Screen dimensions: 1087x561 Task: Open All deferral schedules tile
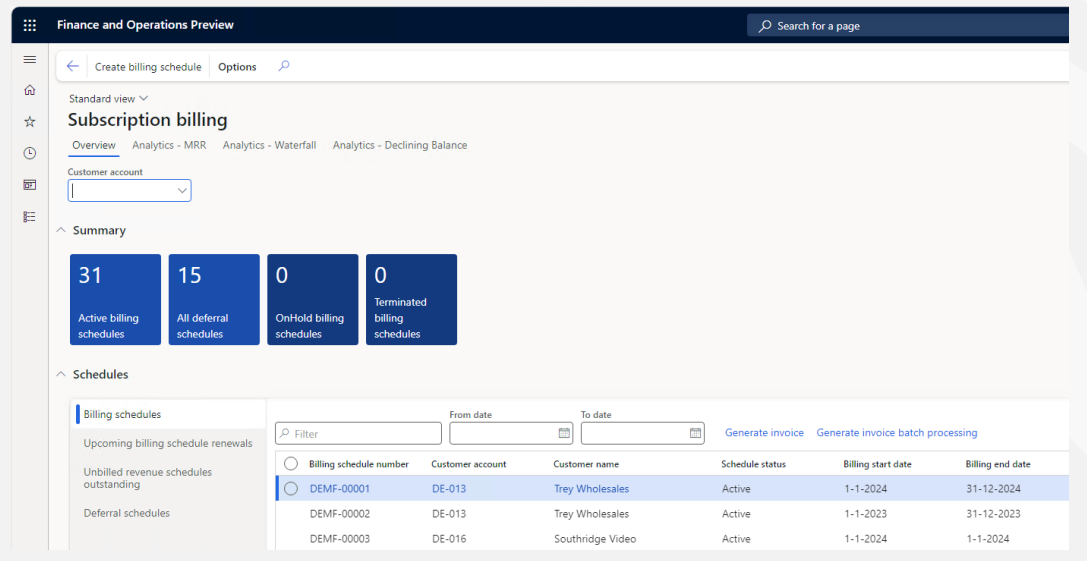[214, 300]
